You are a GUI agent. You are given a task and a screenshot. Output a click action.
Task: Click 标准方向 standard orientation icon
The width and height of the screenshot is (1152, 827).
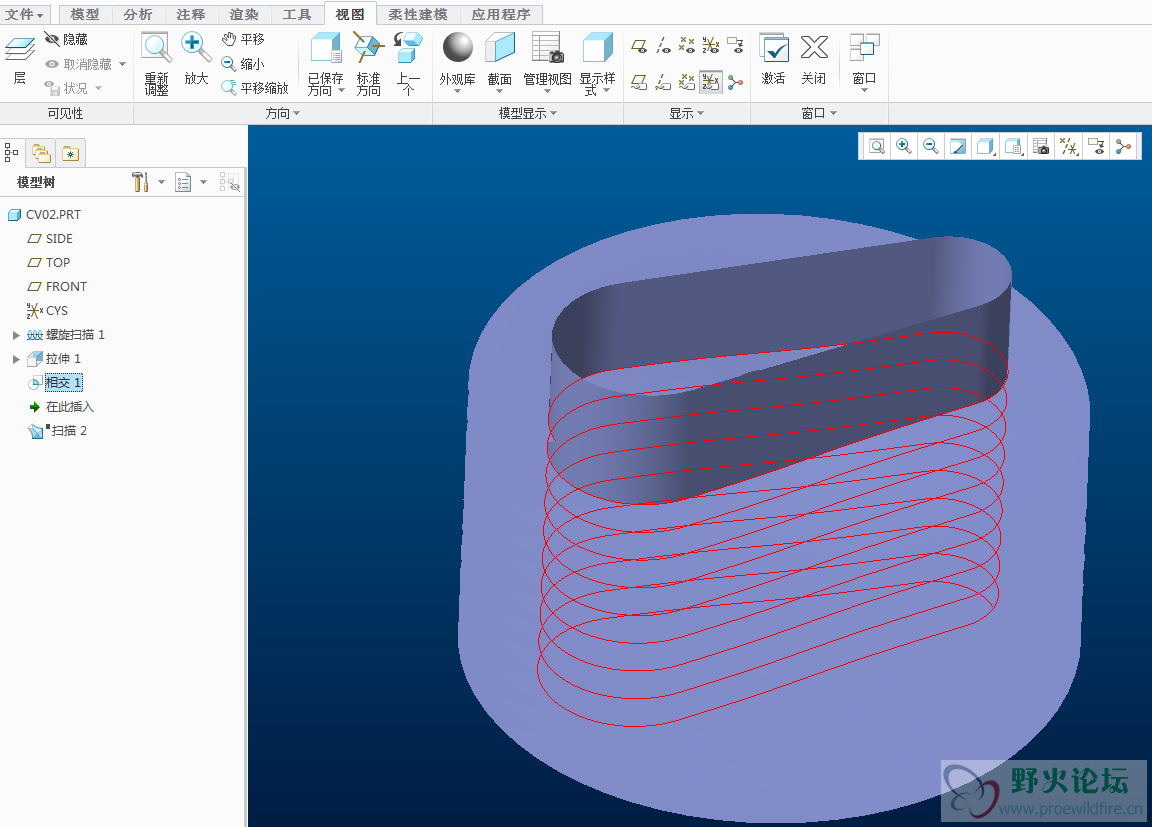(x=369, y=64)
